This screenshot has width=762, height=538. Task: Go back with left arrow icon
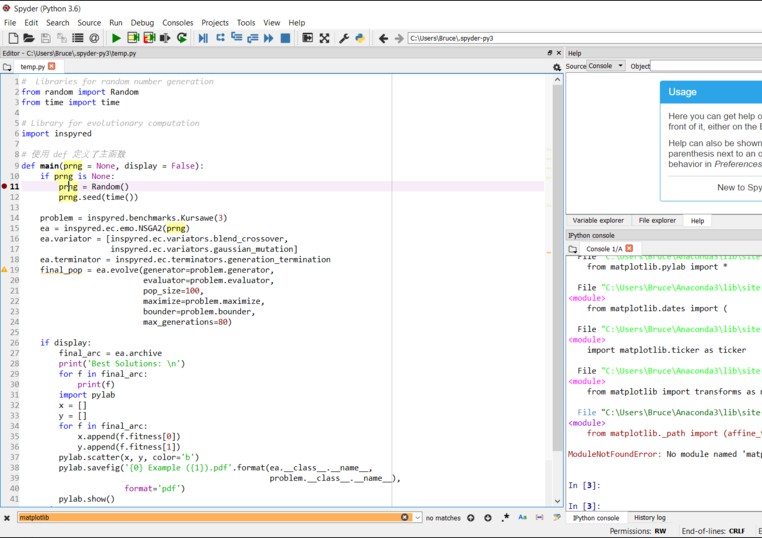[x=383, y=38]
